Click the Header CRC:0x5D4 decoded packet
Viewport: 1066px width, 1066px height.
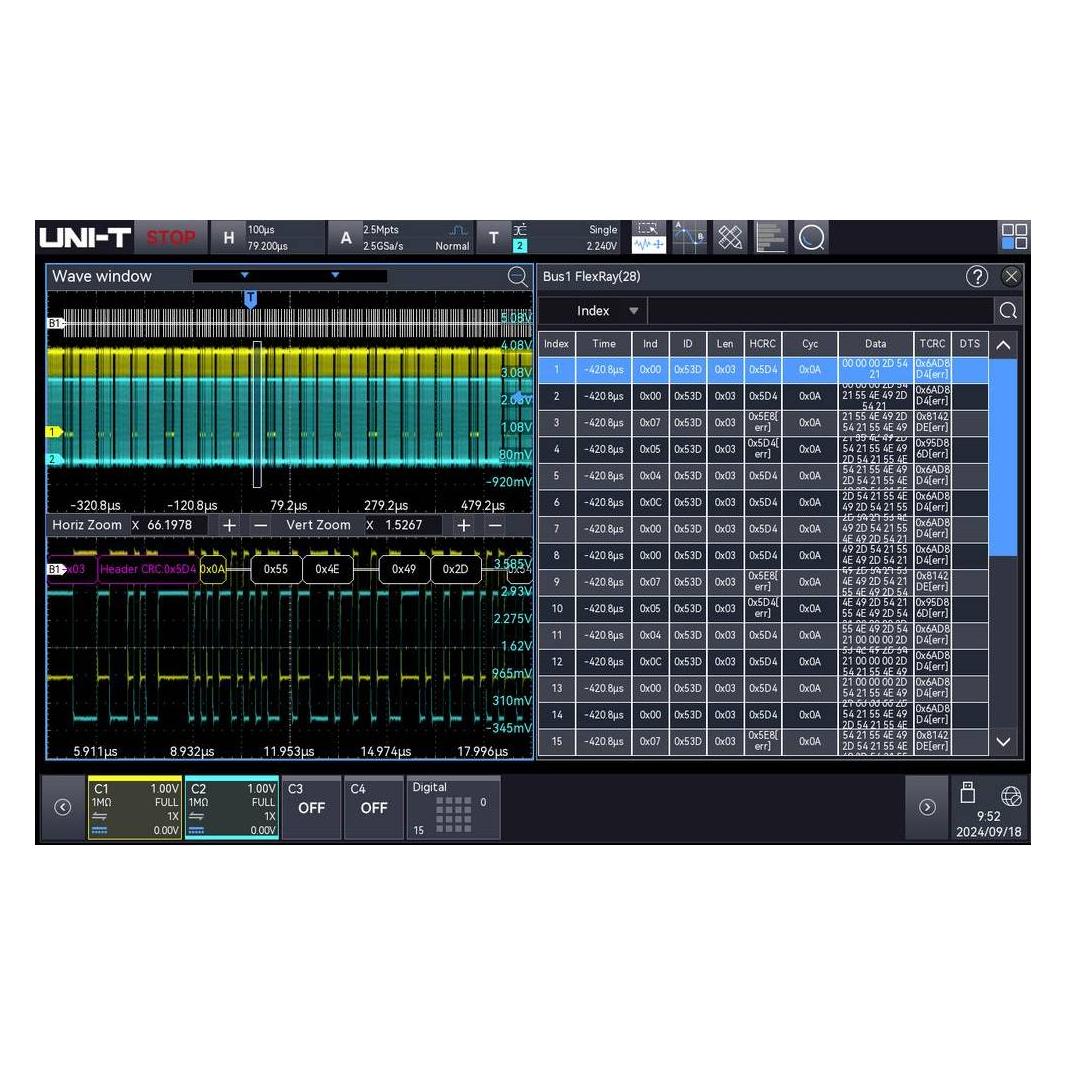click(x=148, y=569)
